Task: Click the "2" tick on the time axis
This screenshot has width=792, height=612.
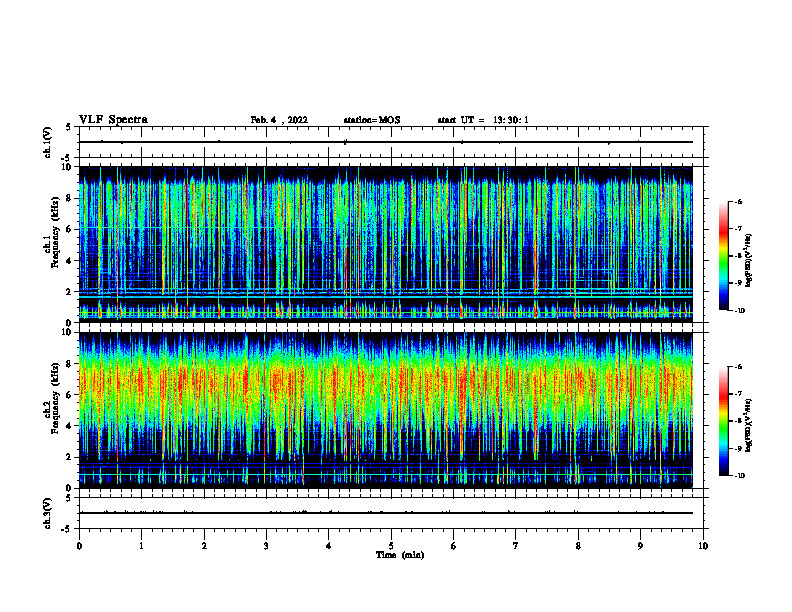Action: (x=204, y=546)
